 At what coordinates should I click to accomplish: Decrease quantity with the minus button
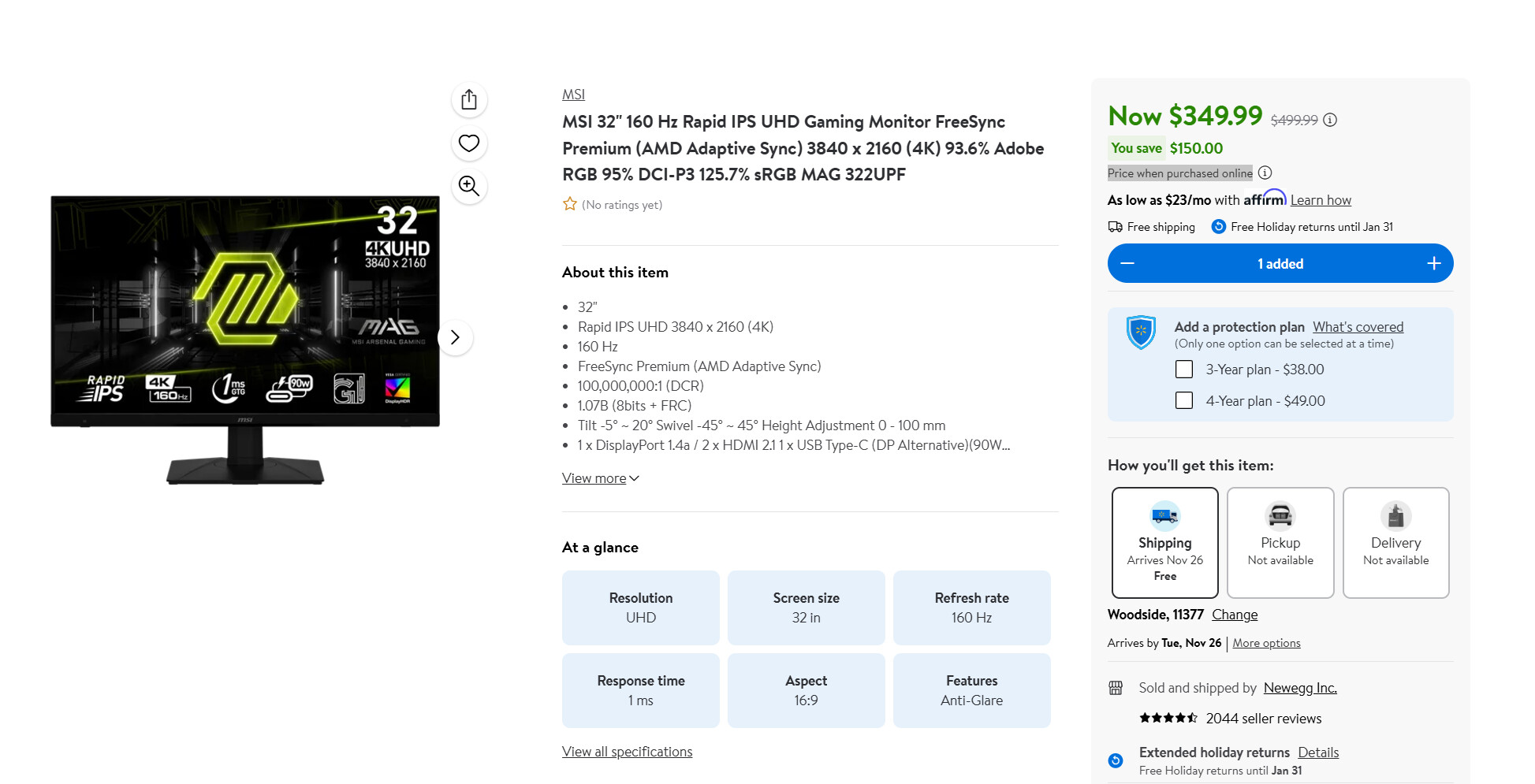click(1127, 263)
